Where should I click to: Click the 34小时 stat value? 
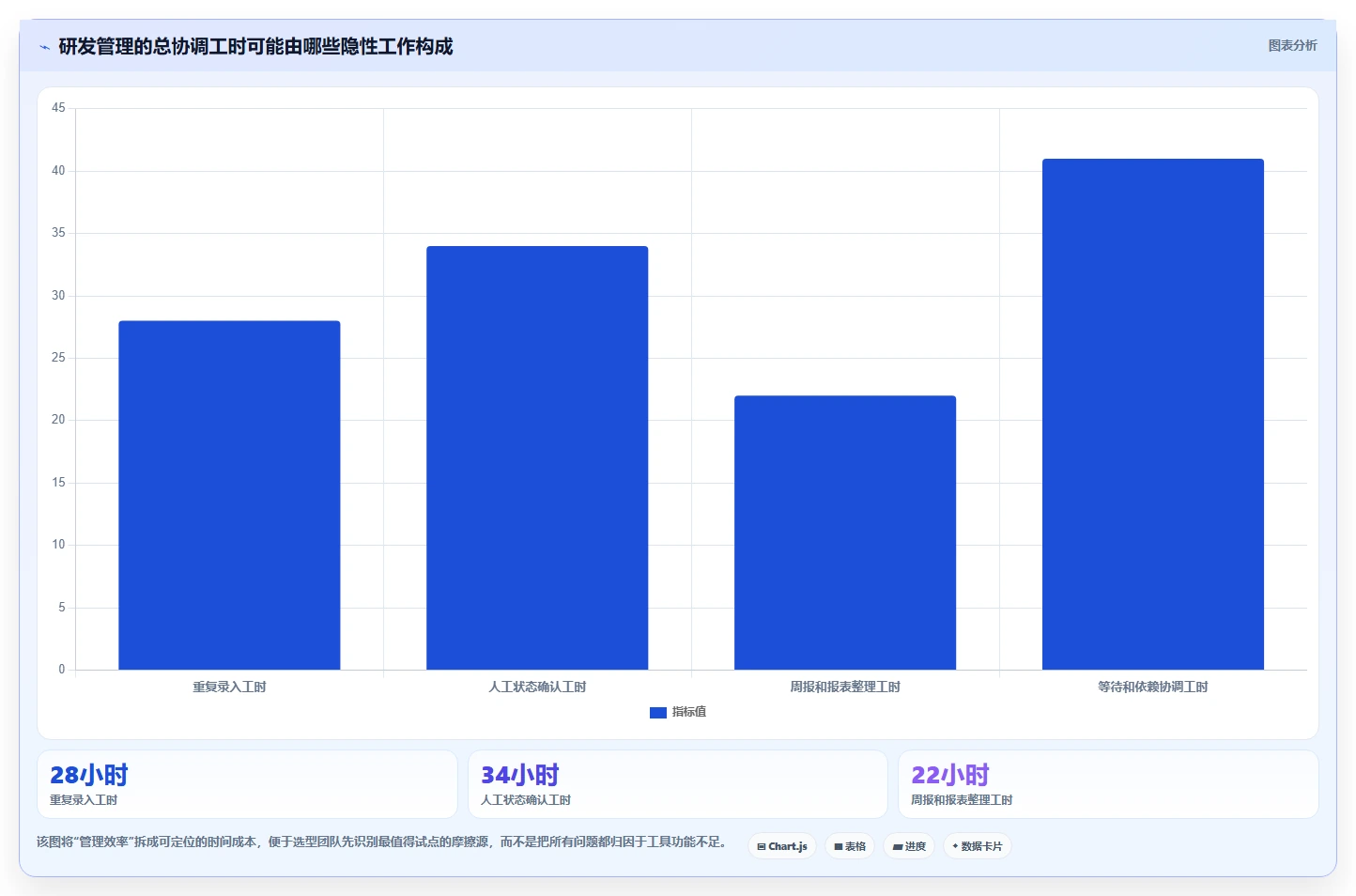pyautogui.click(x=519, y=775)
